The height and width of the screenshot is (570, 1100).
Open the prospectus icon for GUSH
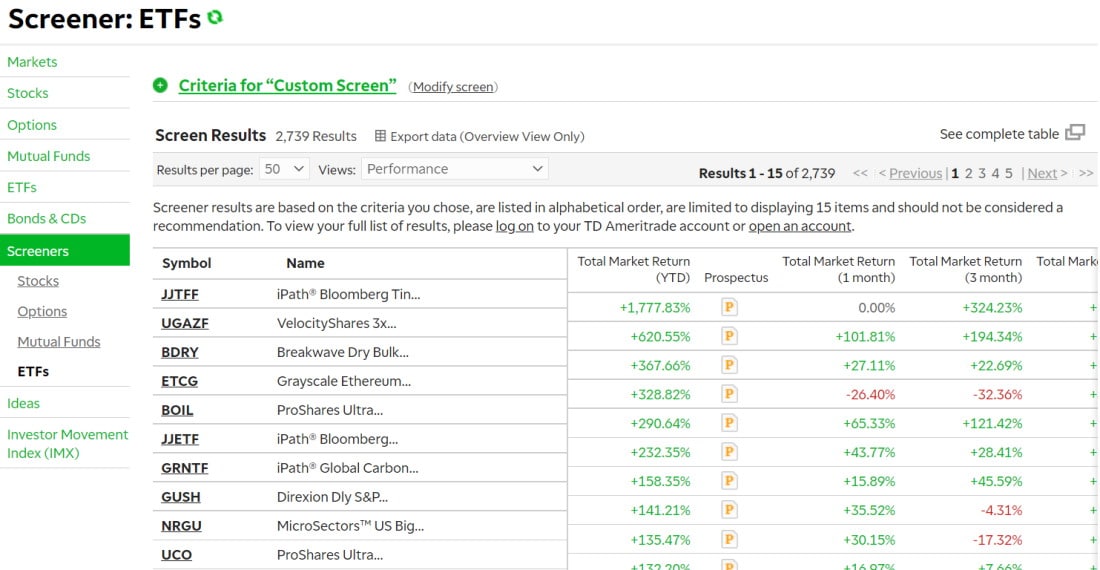tap(730, 510)
